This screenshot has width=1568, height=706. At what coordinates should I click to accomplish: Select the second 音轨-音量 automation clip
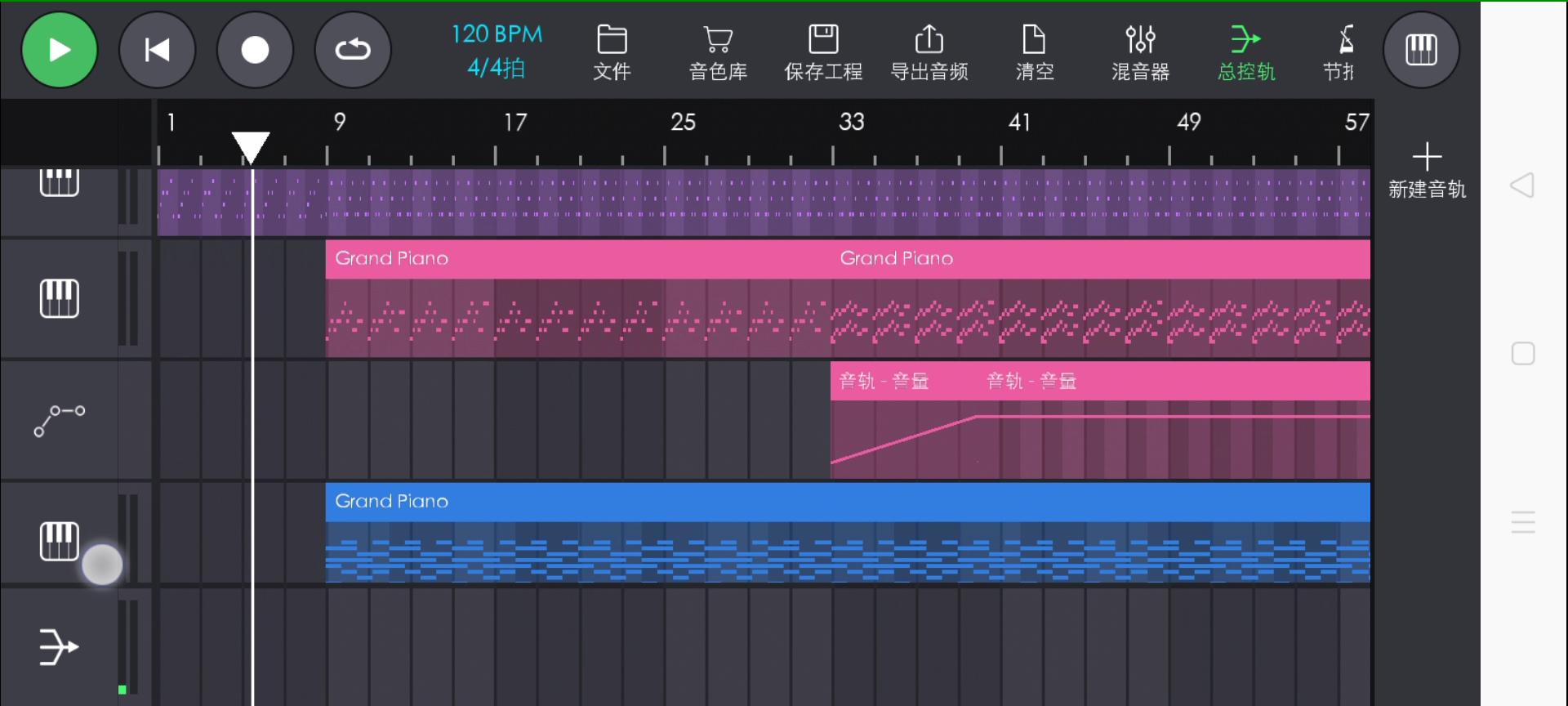(1174, 419)
